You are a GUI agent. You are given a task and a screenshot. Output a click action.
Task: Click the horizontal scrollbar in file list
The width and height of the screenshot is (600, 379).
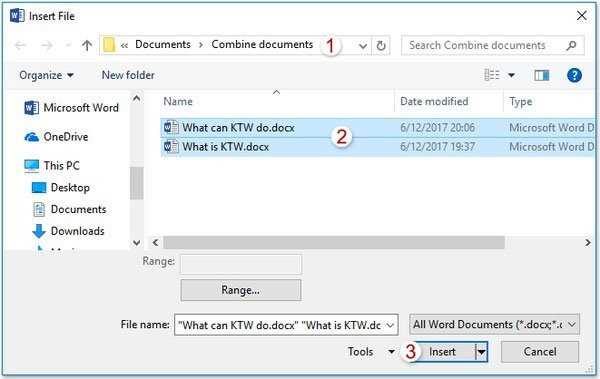click(x=334, y=243)
